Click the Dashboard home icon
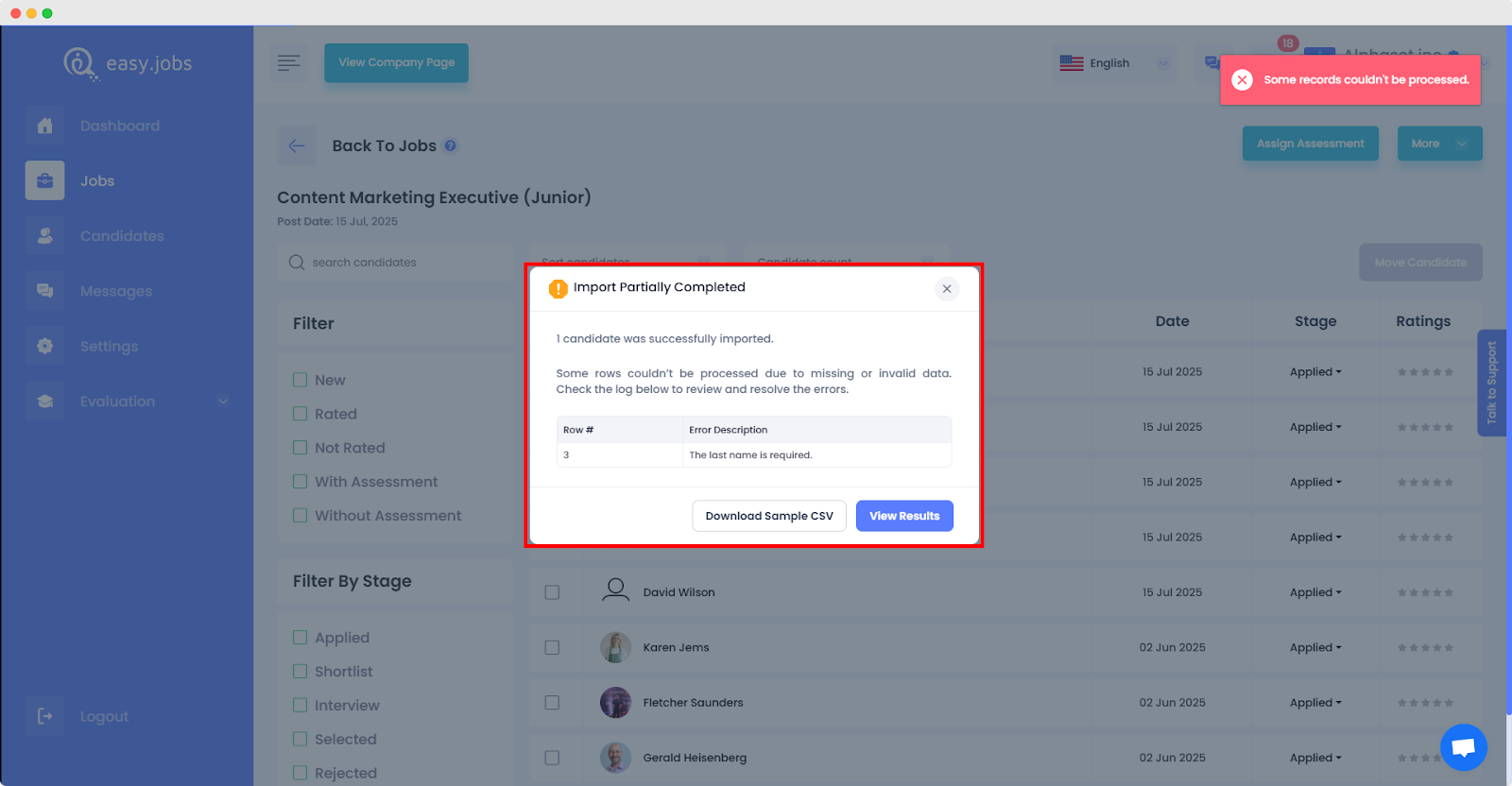This screenshot has width=1512, height=786. point(45,126)
